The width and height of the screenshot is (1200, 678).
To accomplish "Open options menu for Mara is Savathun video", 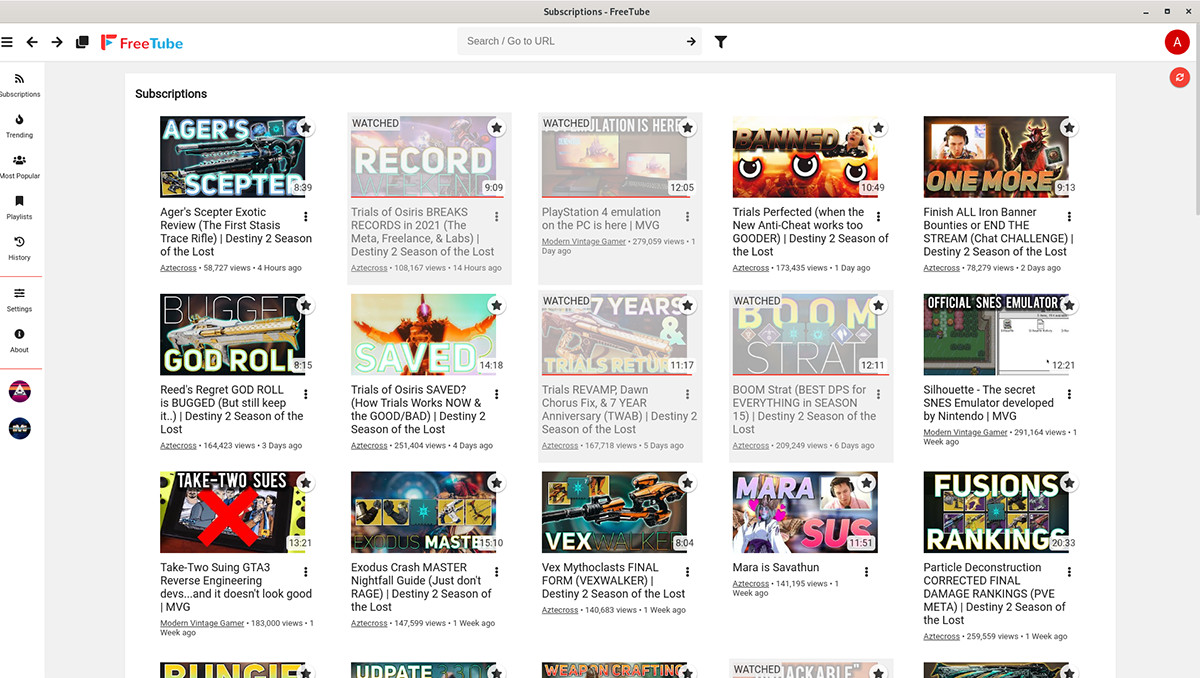I will pos(866,572).
